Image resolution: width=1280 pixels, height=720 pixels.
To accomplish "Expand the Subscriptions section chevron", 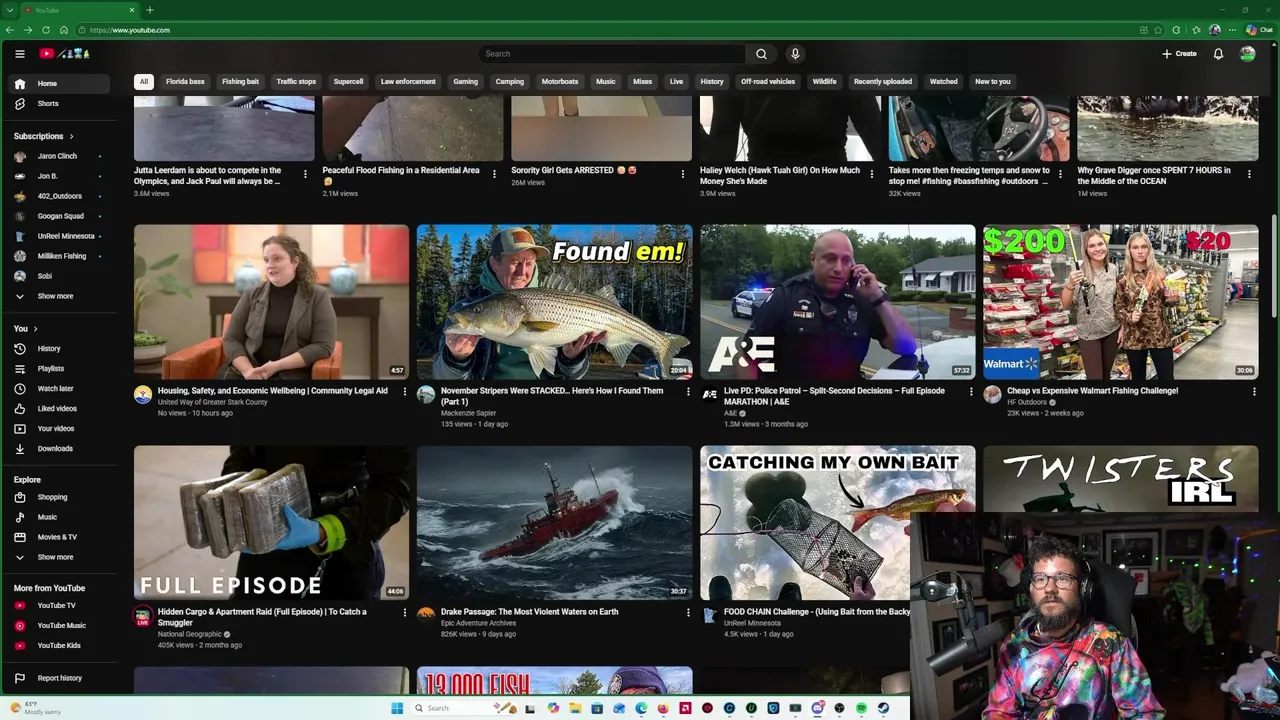I will [71, 136].
